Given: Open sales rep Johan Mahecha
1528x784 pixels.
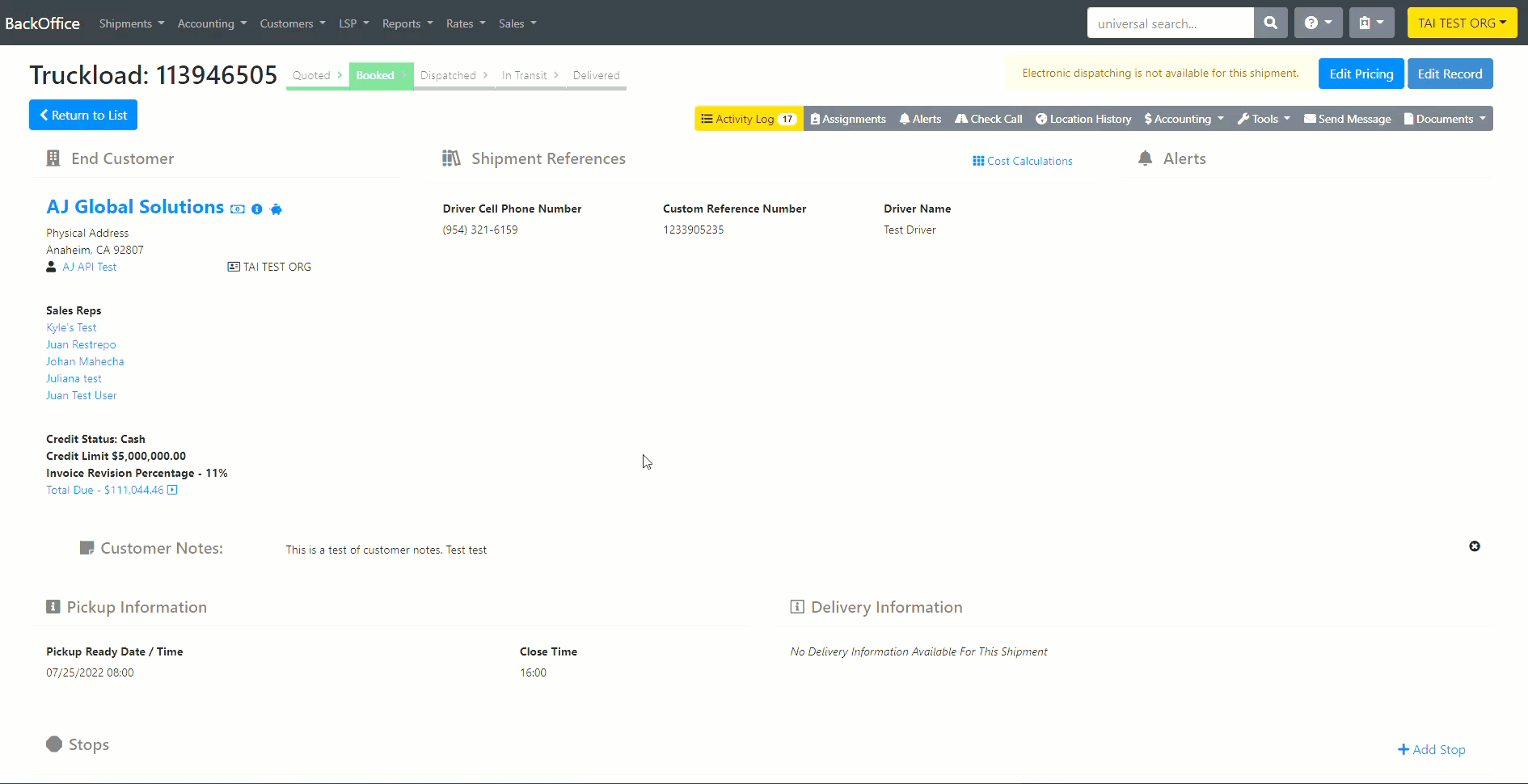Looking at the screenshot, I should click(85, 361).
